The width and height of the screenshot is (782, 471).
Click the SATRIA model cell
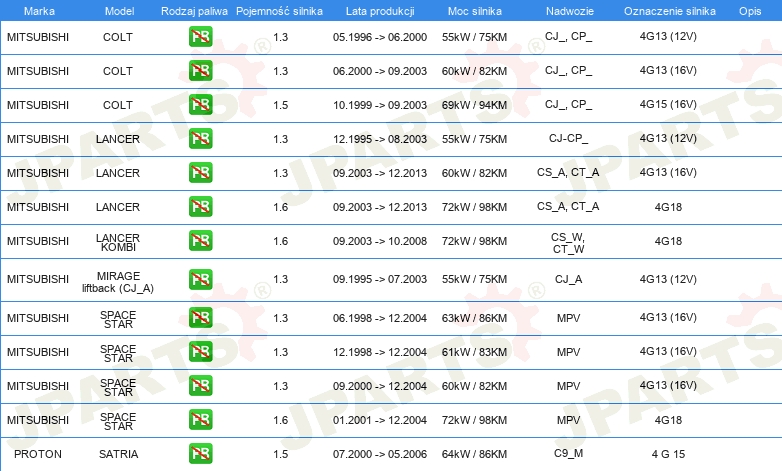(x=118, y=454)
